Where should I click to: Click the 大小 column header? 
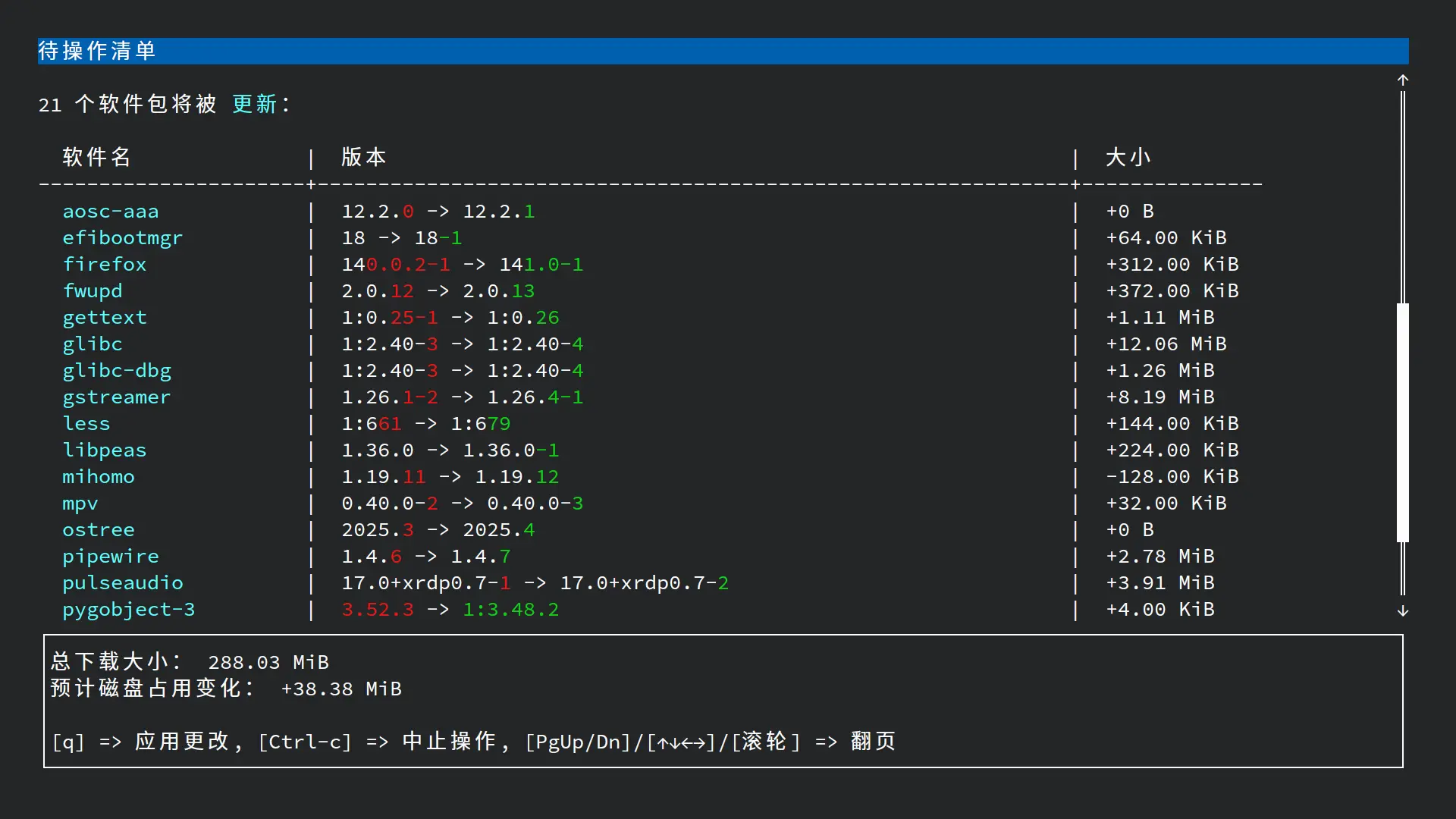coord(1128,158)
